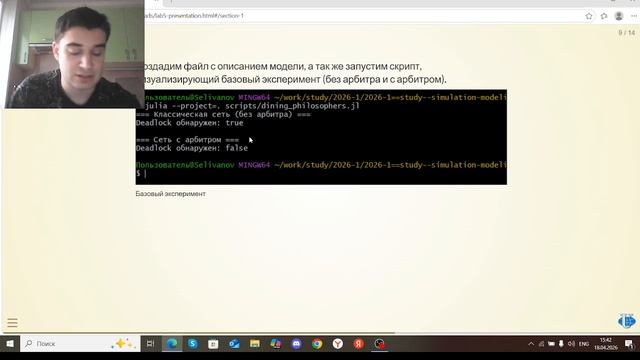
Task: Open Skype from the taskbar
Action: 193,344
